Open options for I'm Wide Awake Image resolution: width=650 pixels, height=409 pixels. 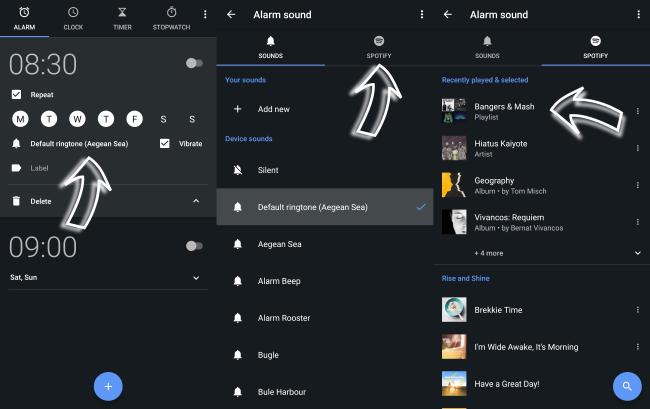(x=638, y=347)
